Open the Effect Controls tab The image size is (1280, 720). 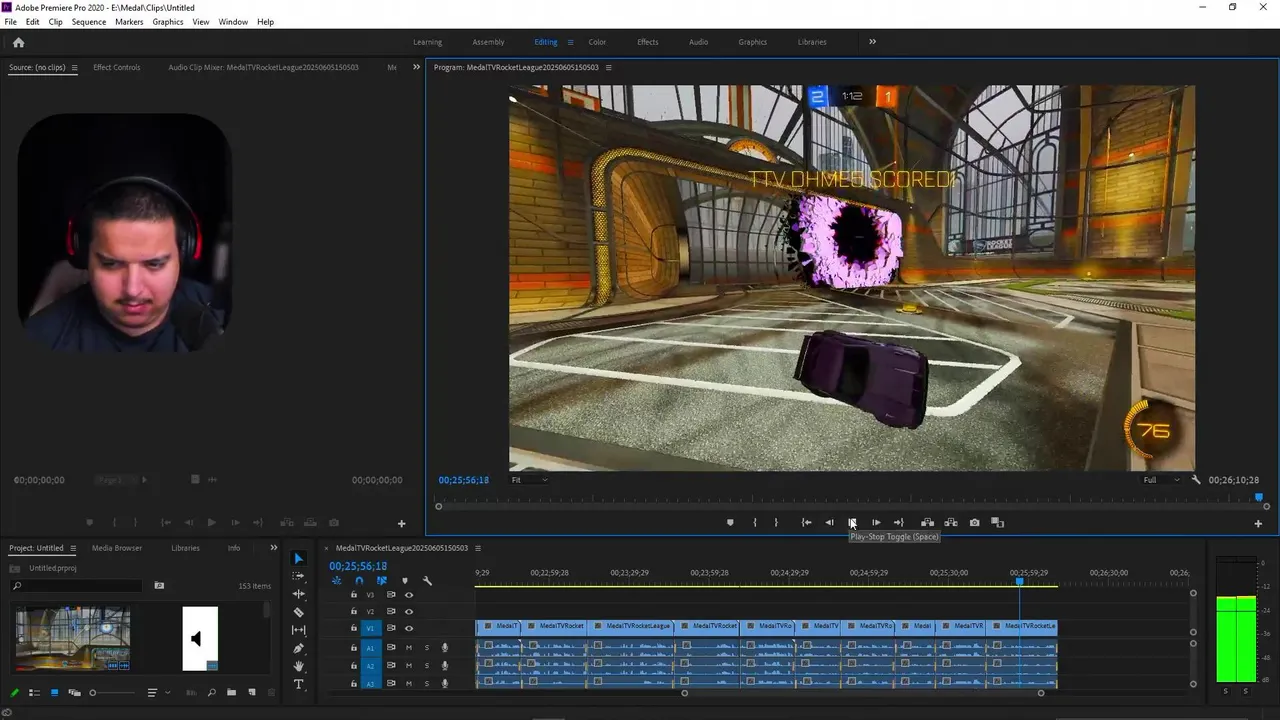117,67
